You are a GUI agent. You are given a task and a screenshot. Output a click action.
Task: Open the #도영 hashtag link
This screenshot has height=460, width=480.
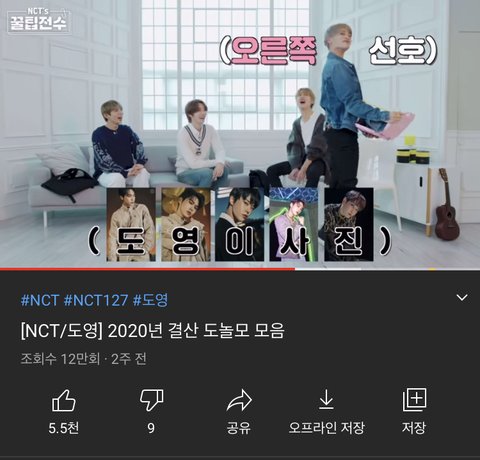pos(151,300)
